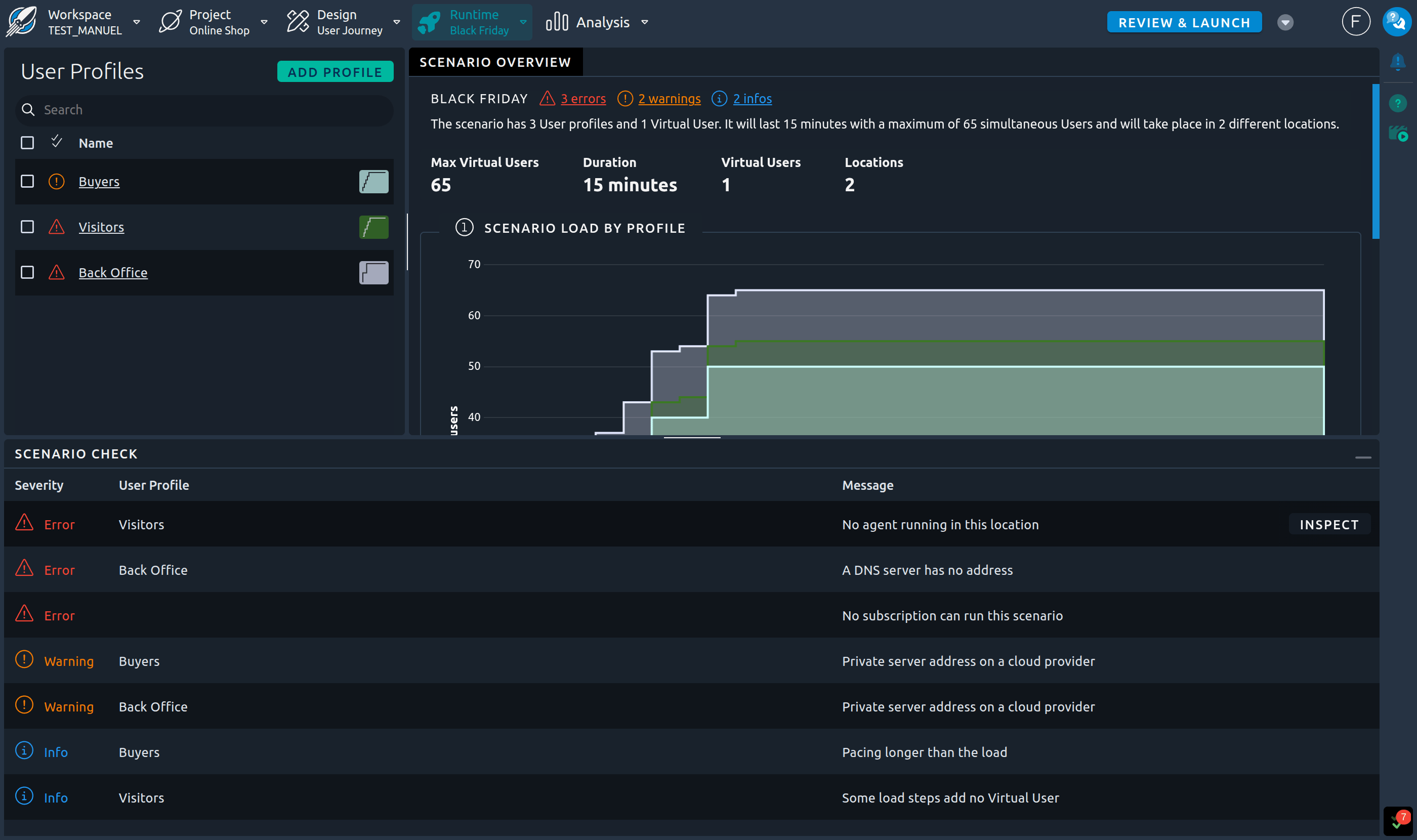This screenshot has height=840, width=1417.
Task: Click the select-all checkmark icon beside Name
Action: coord(57,142)
